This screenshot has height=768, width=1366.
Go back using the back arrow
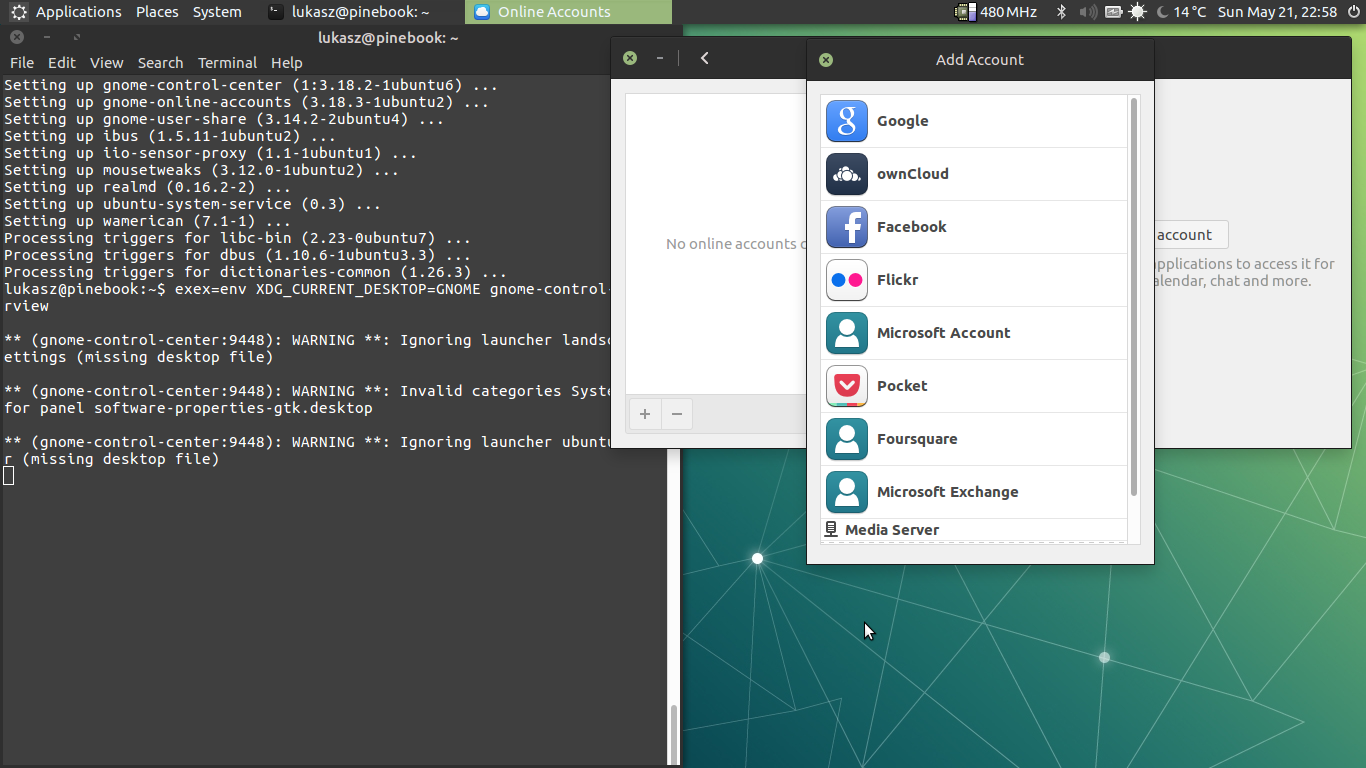pyautogui.click(x=705, y=58)
